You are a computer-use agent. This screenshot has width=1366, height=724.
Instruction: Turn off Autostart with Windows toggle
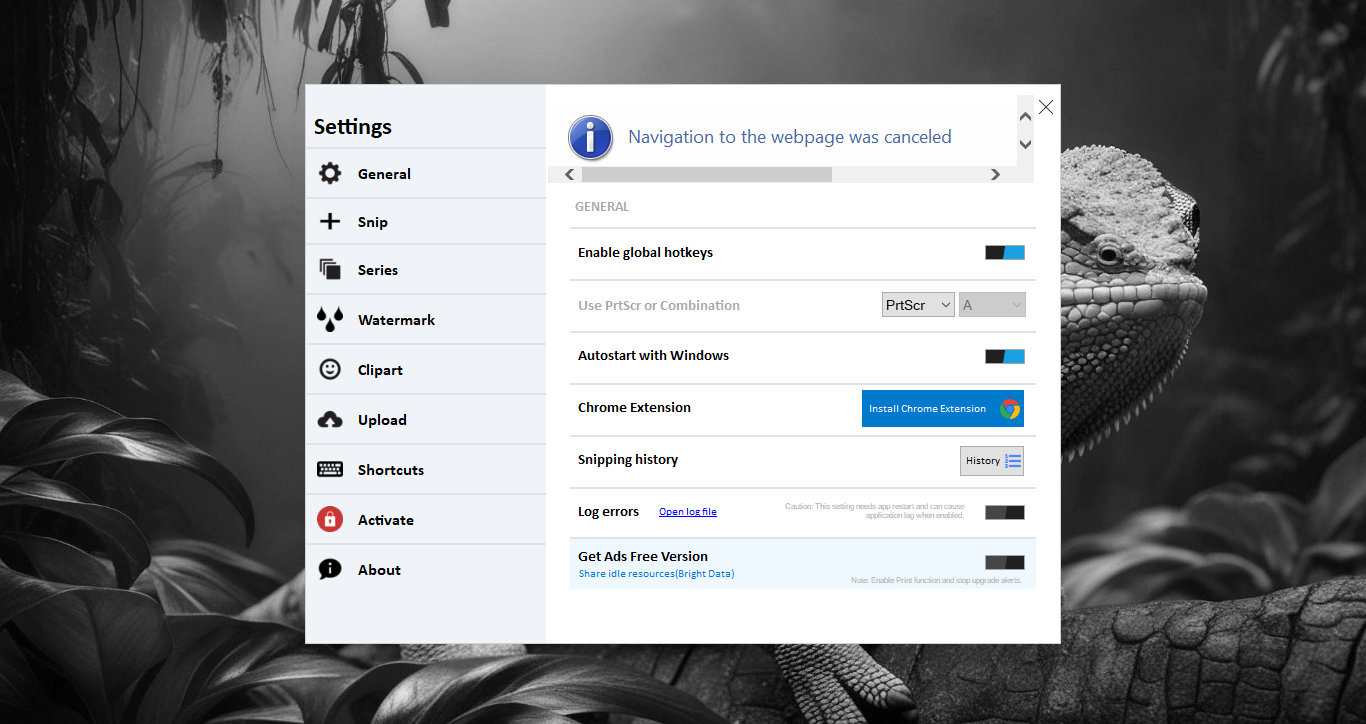tap(1004, 356)
